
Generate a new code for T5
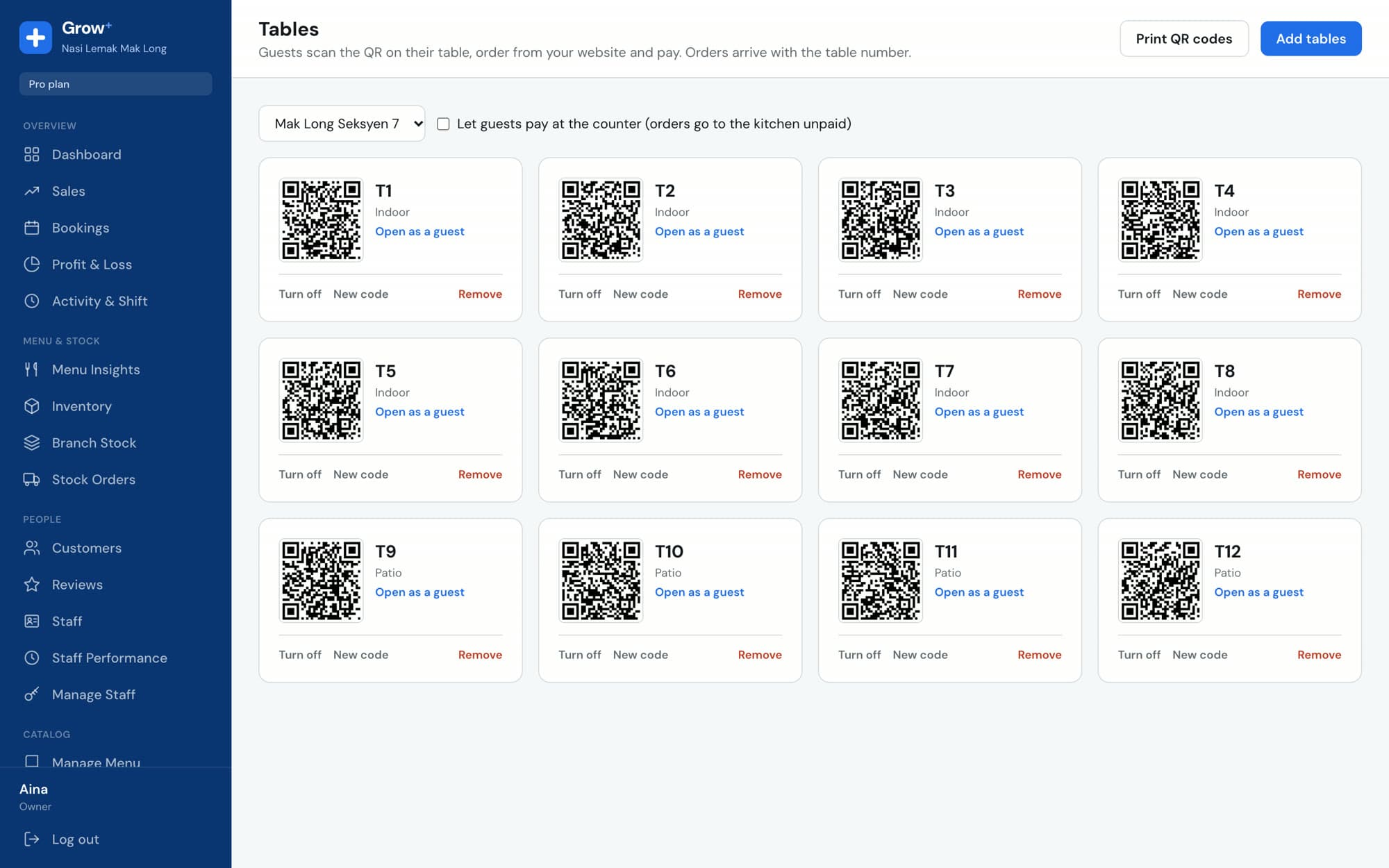point(360,474)
